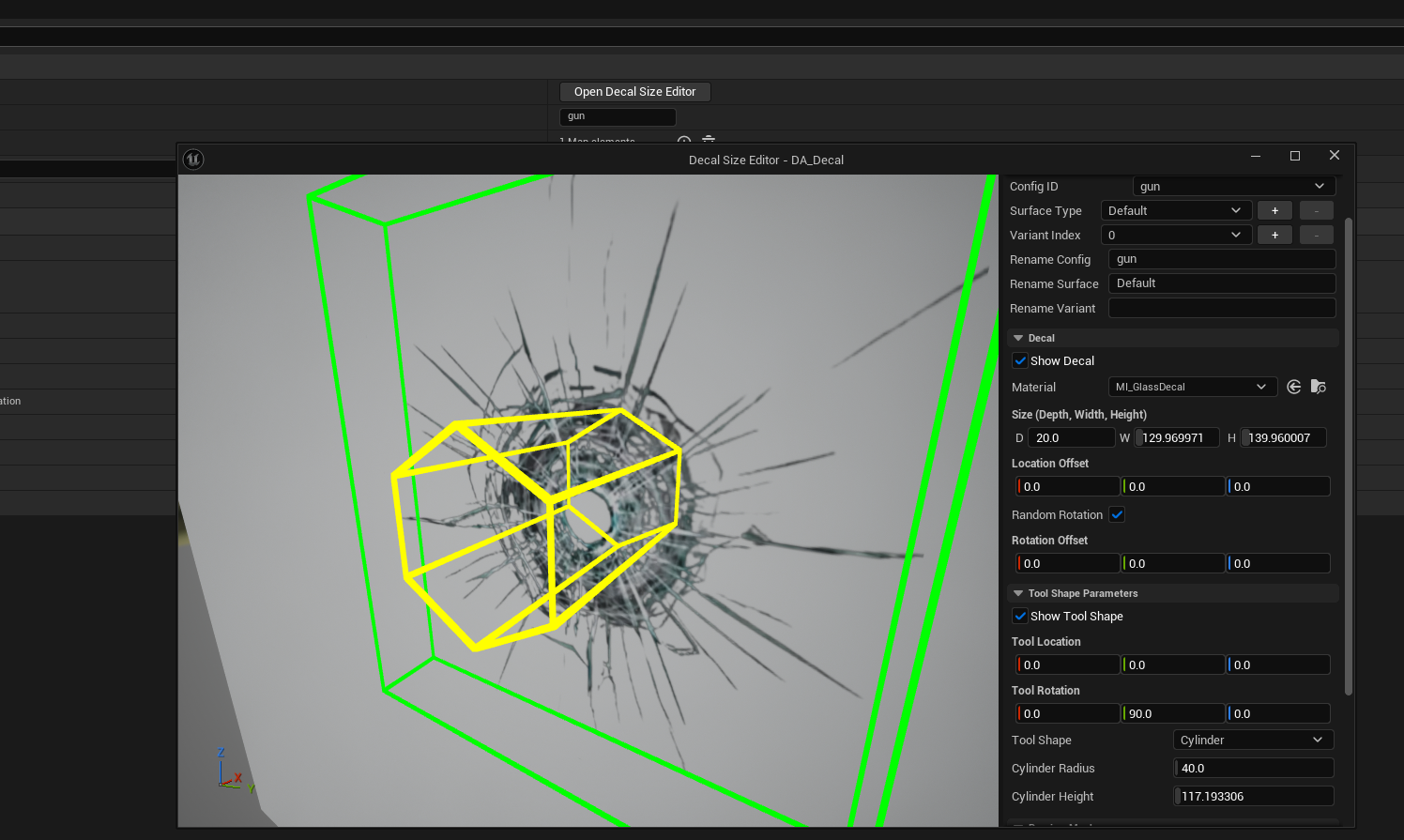The image size is (1404, 840).
Task: Toggle the Show Tool Shape checkbox
Action: [1020, 617]
